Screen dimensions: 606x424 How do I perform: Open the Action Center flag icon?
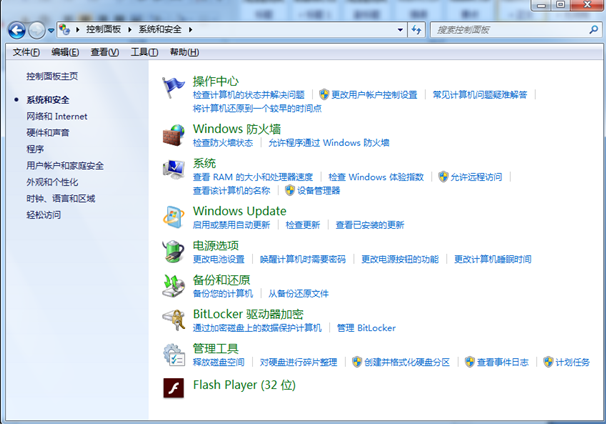tap(173, 87)
